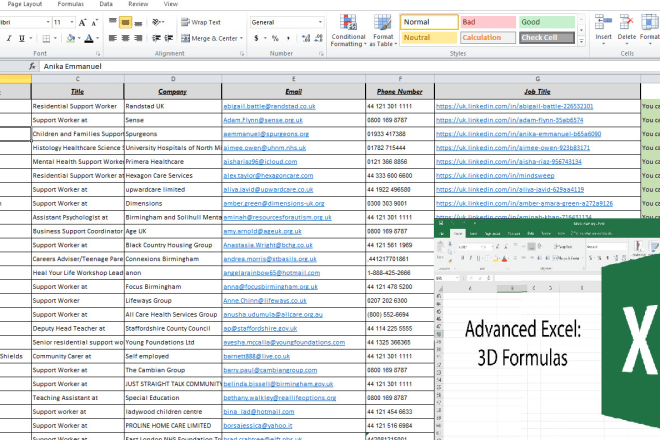This screenshot has width=660, height=440.
Task: Select Bottom Align
Action: pos(138,22)
